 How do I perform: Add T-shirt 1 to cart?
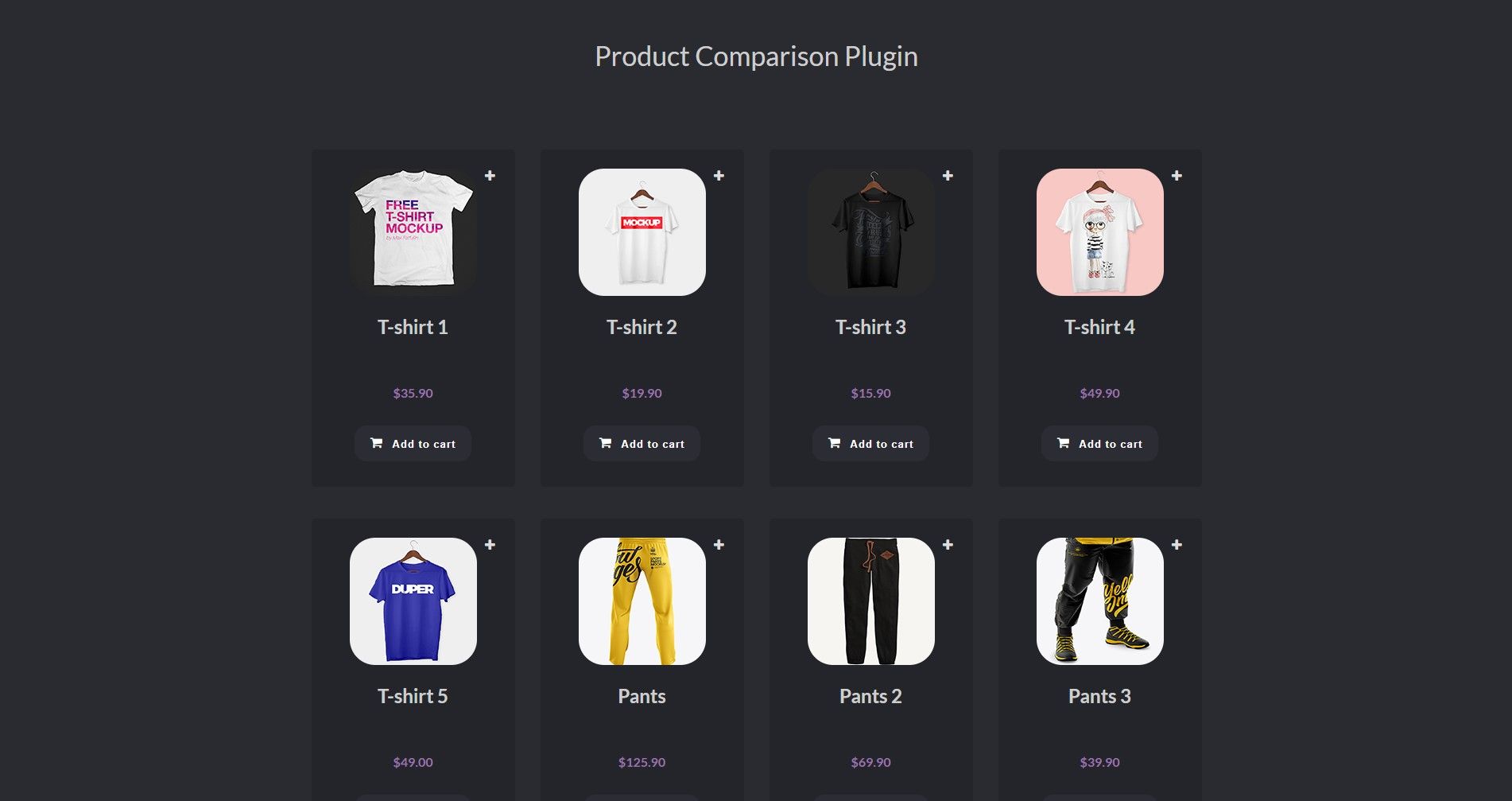click(x=413, y=444)
